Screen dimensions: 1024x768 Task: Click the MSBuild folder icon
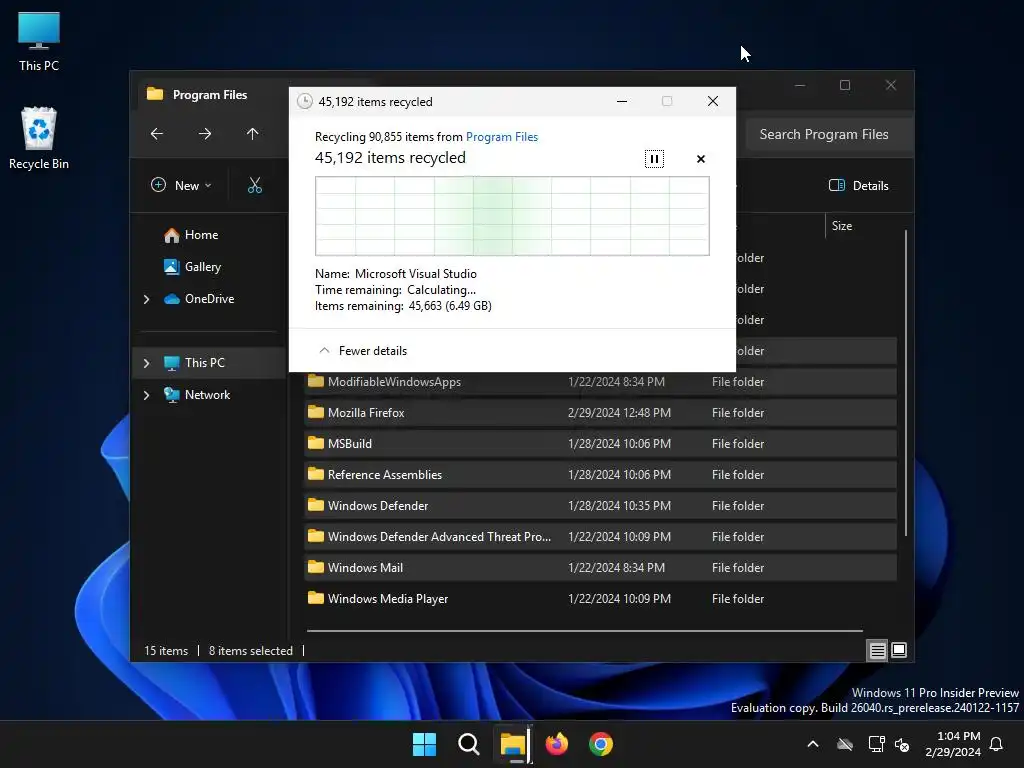[x=316, y=443]
